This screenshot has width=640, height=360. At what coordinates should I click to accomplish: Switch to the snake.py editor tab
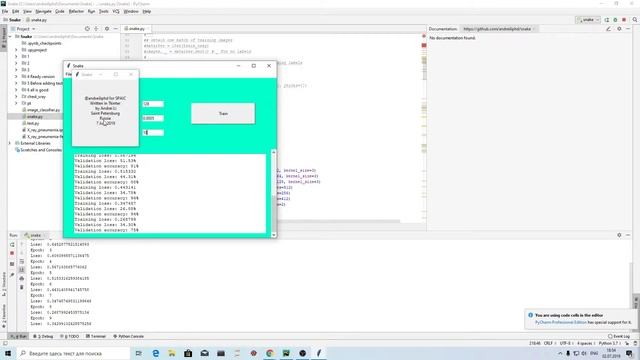click(x=135, y=29)
